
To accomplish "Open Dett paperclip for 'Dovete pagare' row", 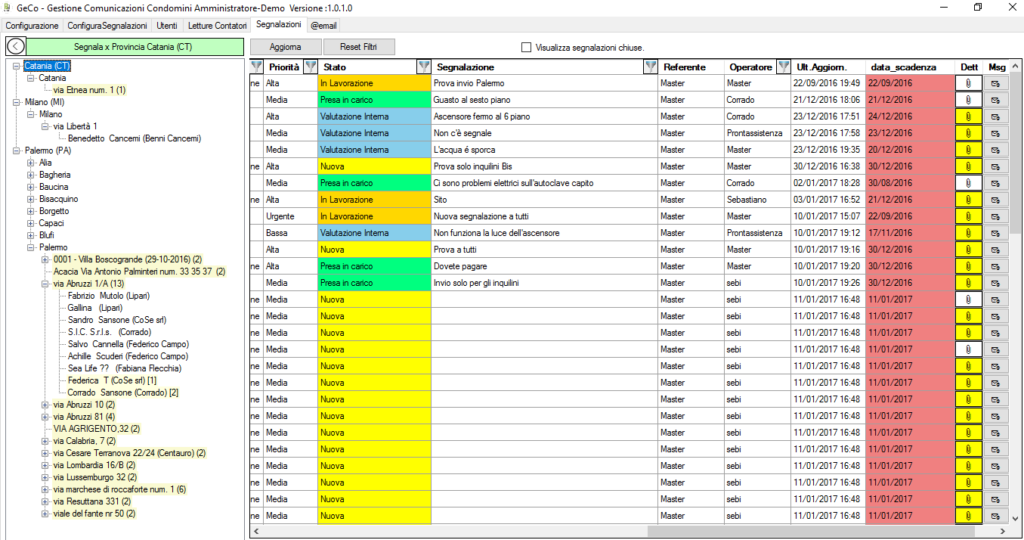I will [968, 266].
